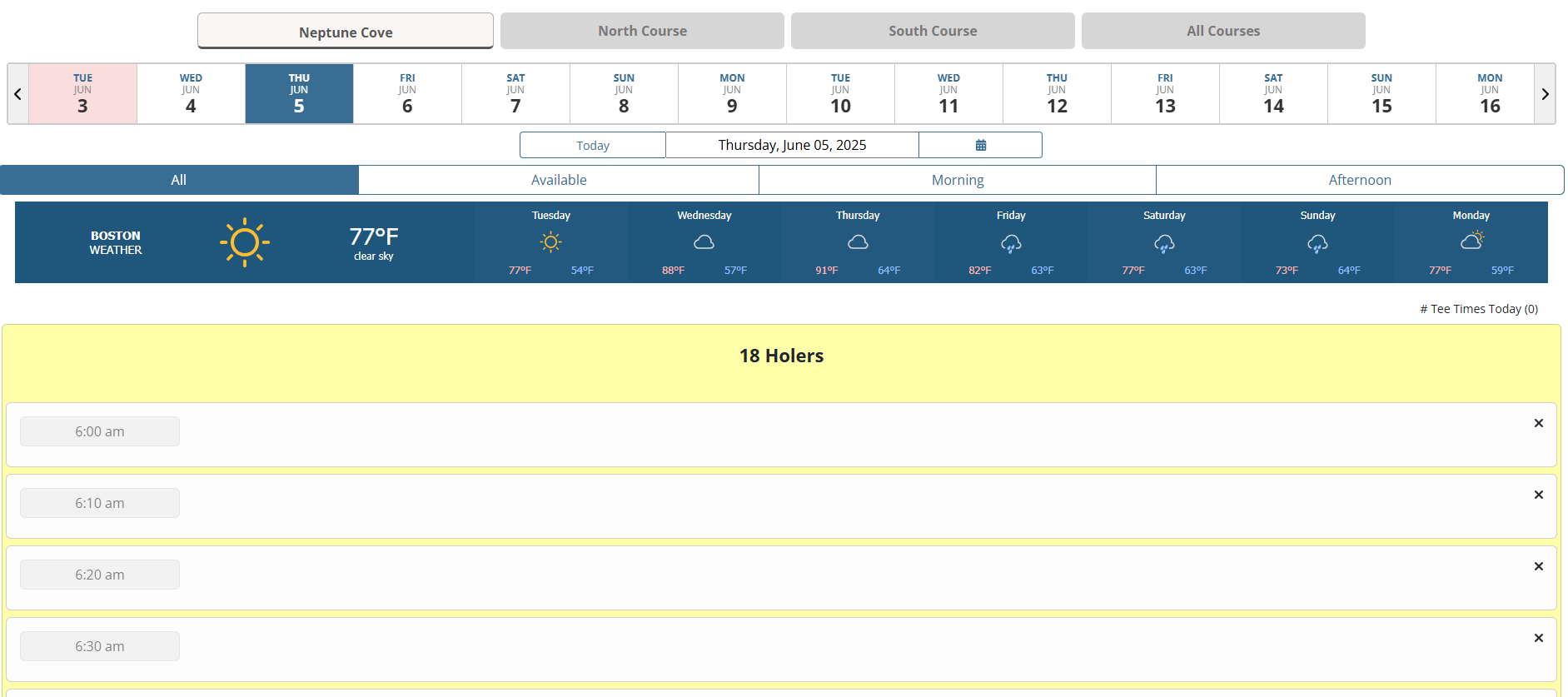Image resolution: width=1568 pixels, height=697 pixels.
Task: Click the Tee Times Today (0) counter
Action: tap(1479, 309)
